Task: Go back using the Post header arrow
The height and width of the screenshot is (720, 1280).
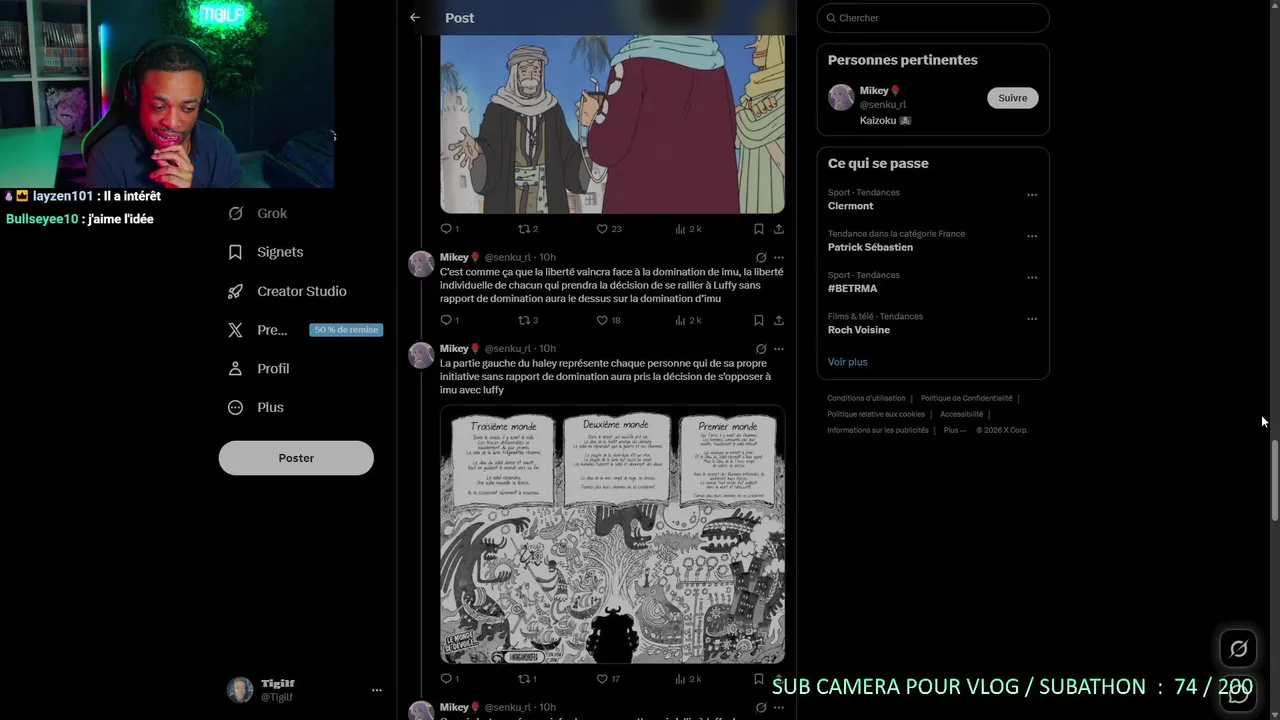Action: click(x=415, y=17)
